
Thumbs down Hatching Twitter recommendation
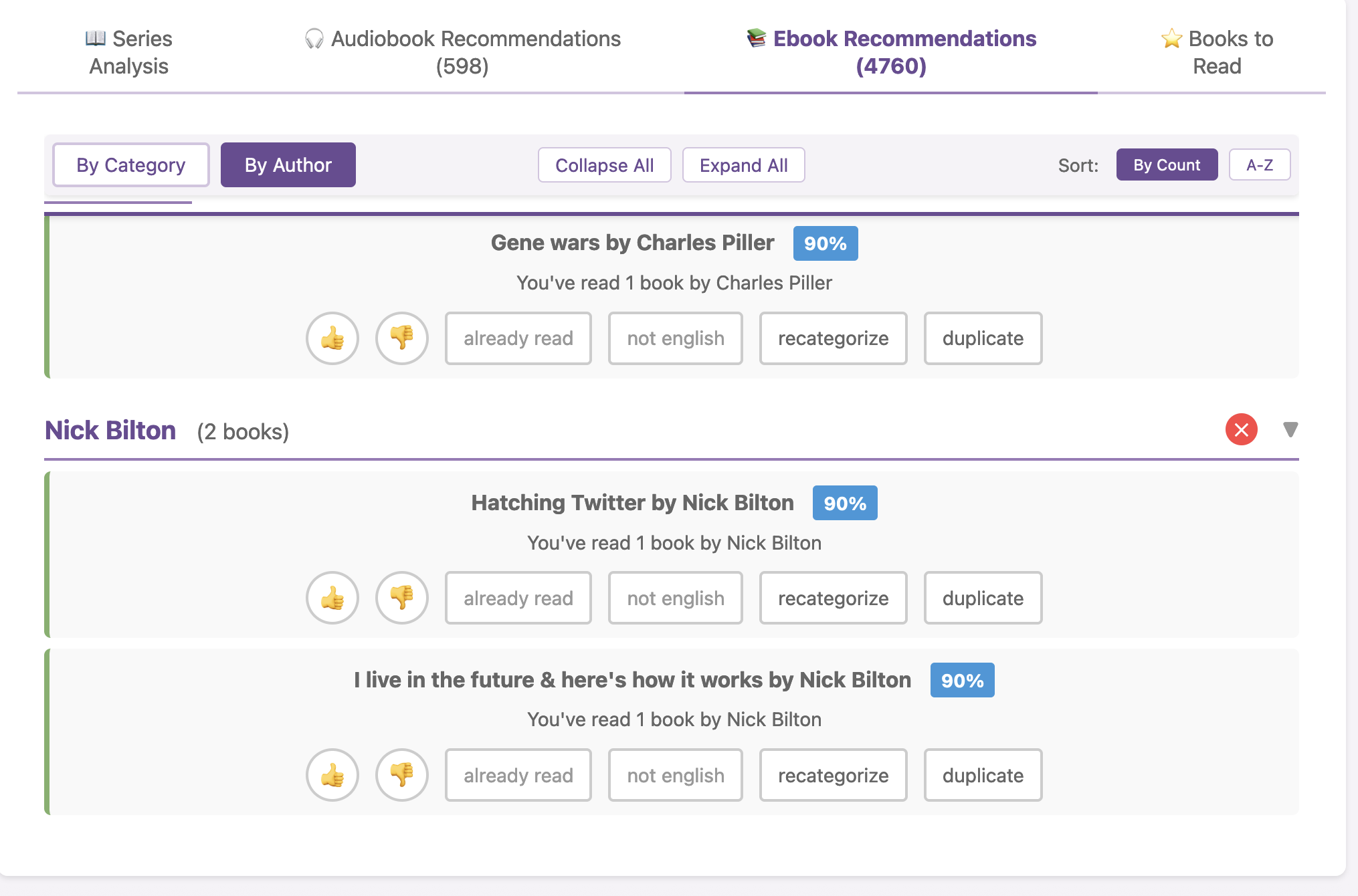tap(401, 598)
